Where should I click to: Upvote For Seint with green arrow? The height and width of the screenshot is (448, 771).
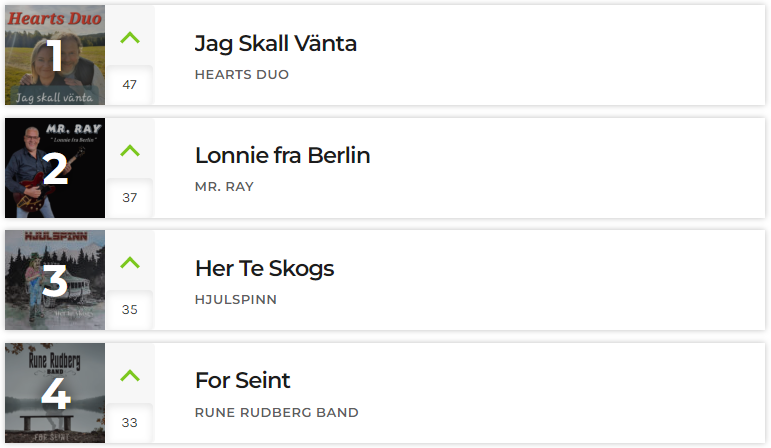[x=130, y=375]
